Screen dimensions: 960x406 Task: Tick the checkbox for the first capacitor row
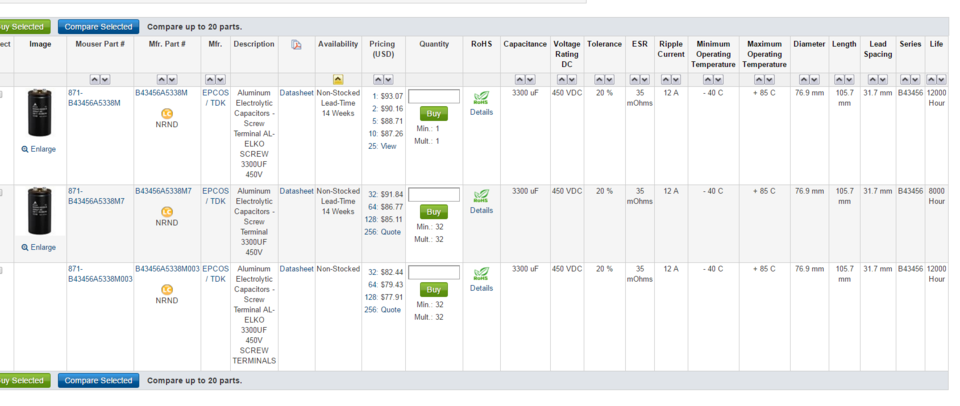2,94
